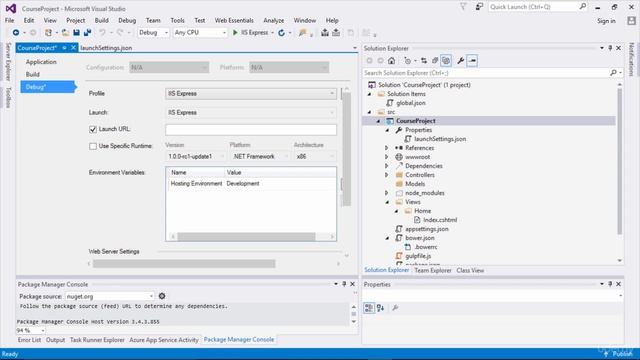
Task: Click the Save icon in toolbar
Action: pyautogui.click(x=76, y=33)
